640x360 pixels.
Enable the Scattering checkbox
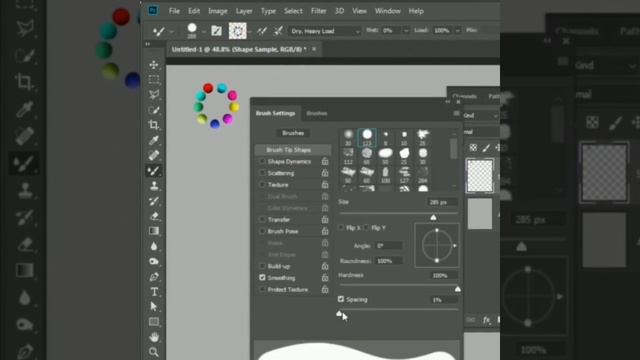[x=262, y=173]
